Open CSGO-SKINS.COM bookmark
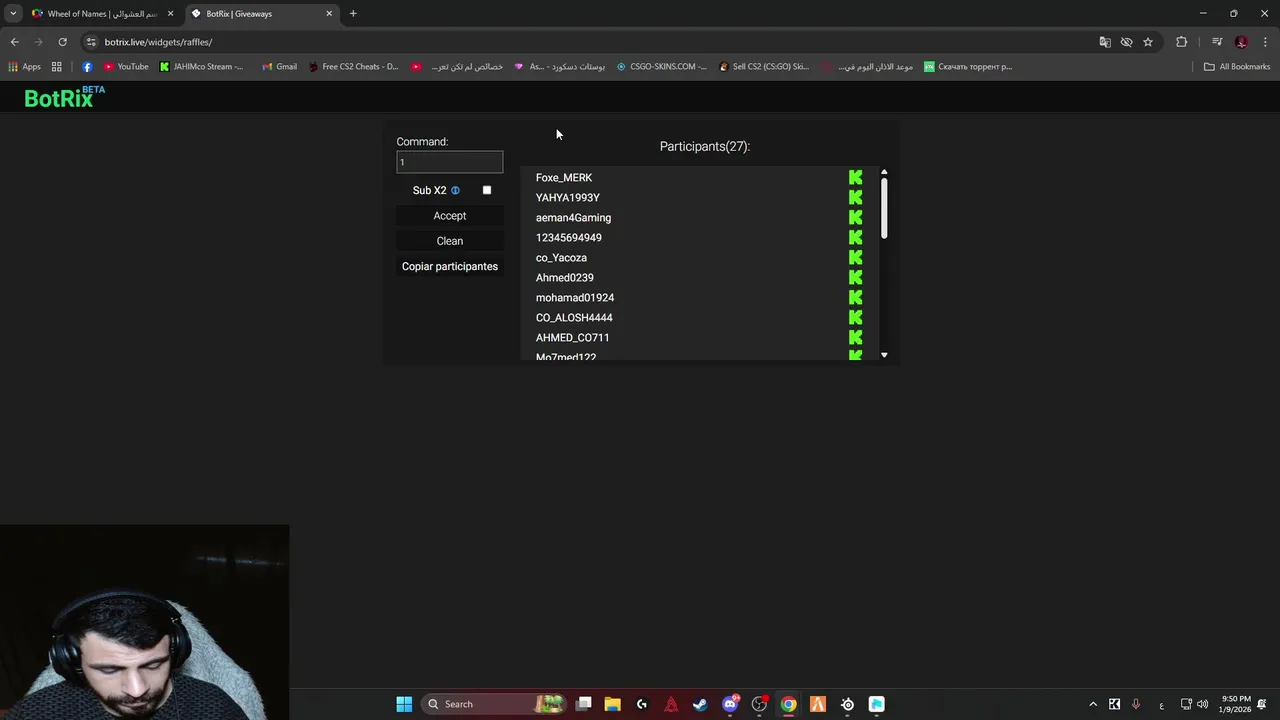The image size is (1280, 720). coord(661,67)
